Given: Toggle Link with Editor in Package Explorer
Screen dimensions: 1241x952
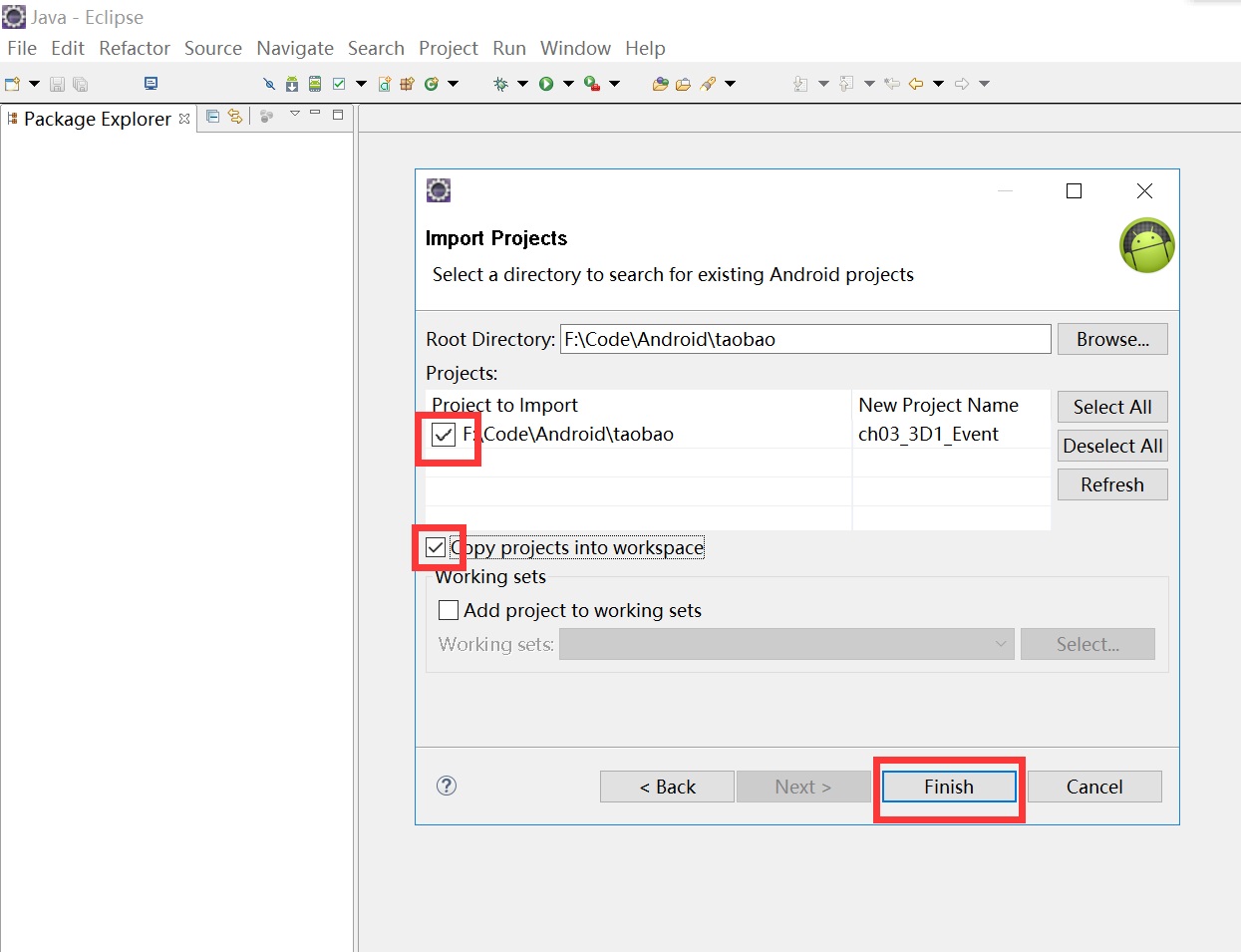Looking at the screenshot, I should click(236, 117).
